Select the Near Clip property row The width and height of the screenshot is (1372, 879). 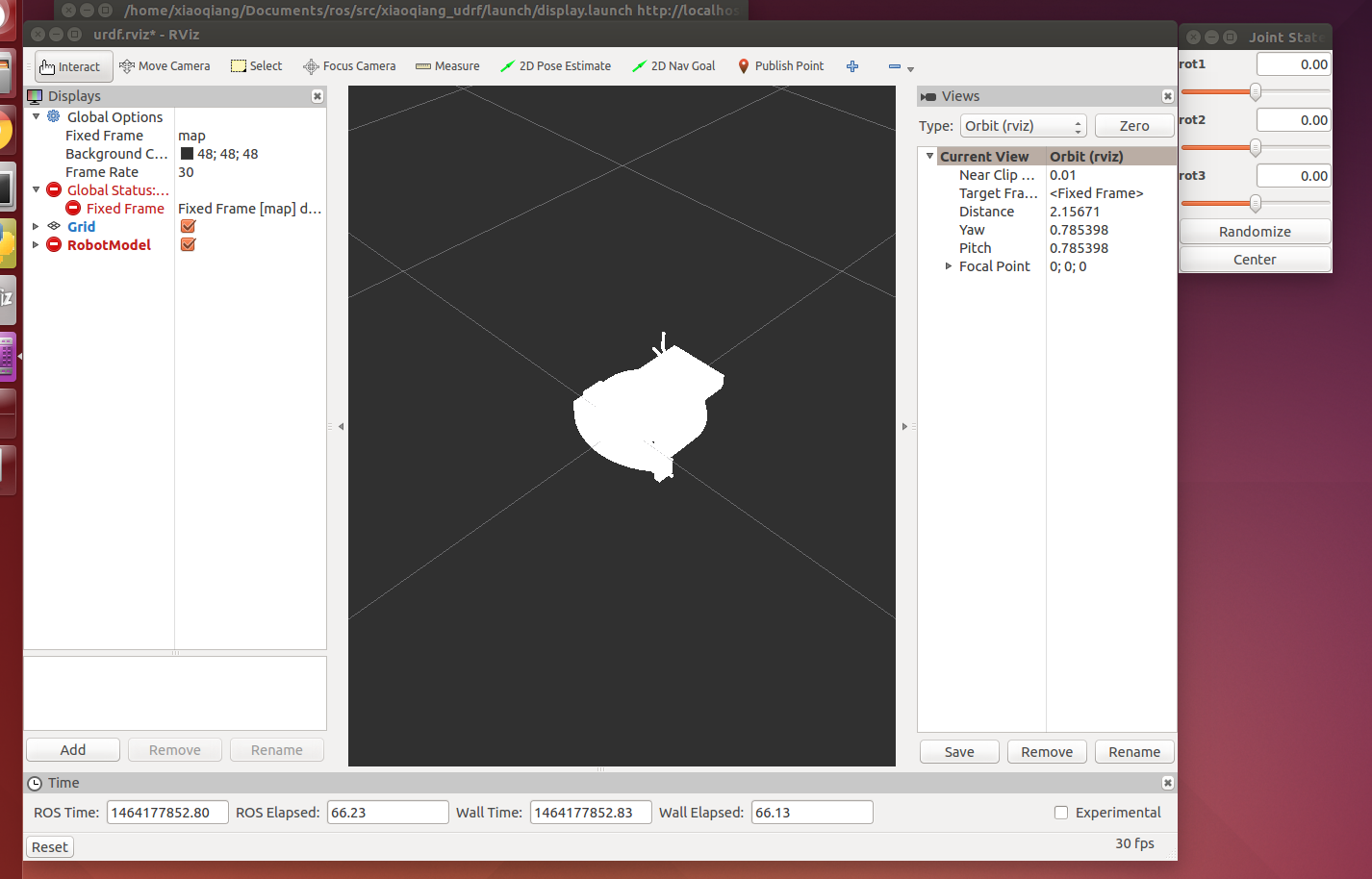tap(1047, 175)
